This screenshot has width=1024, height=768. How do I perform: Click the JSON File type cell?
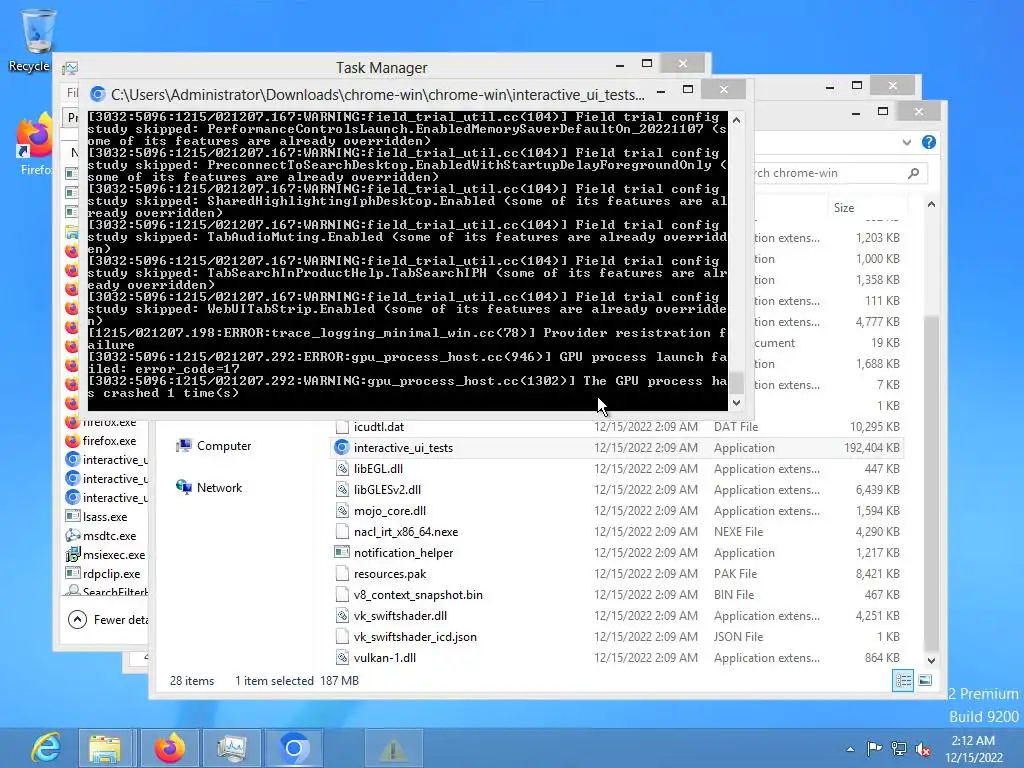point(738,637)
